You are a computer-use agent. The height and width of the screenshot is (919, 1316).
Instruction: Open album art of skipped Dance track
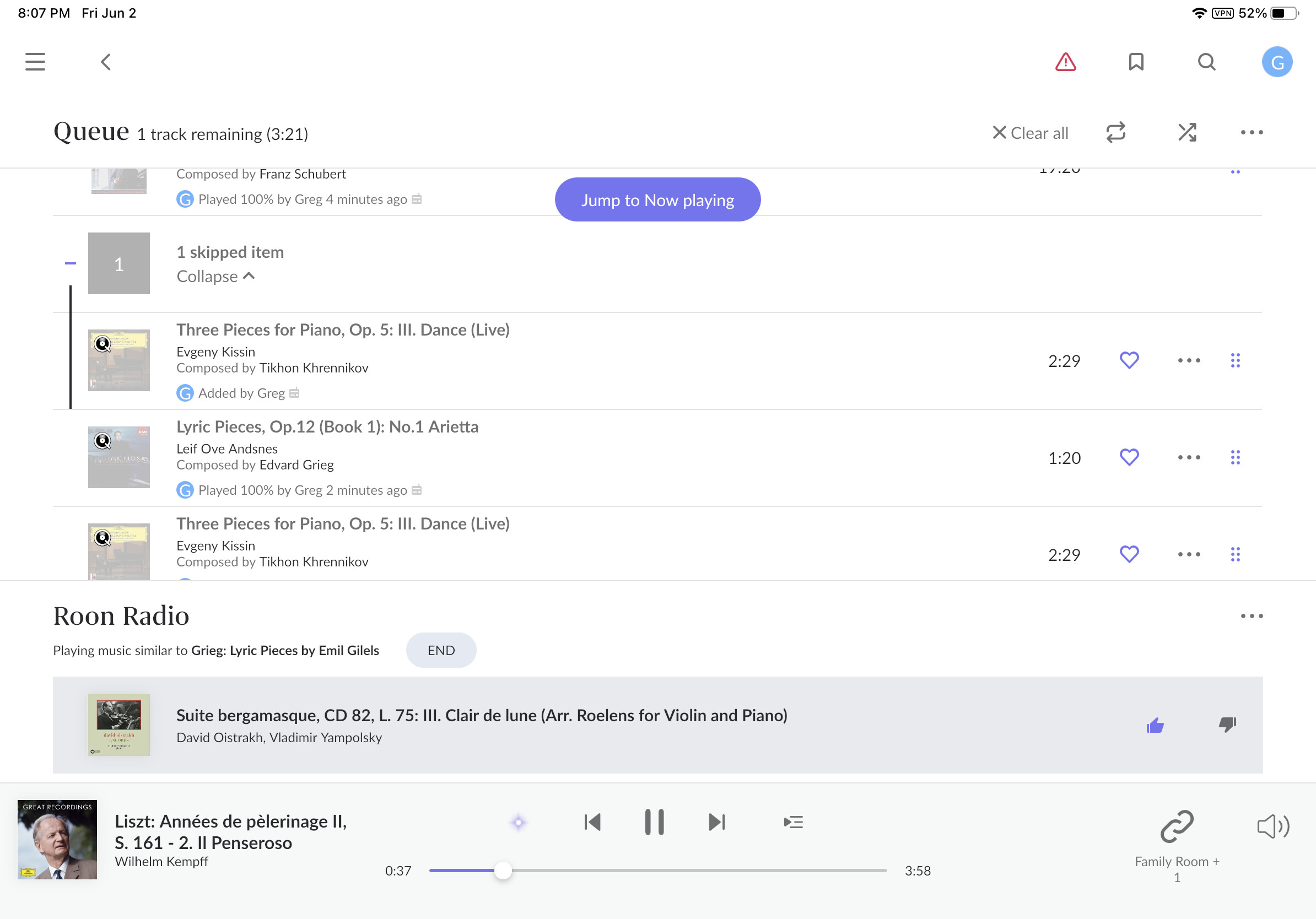click(118, 360)
